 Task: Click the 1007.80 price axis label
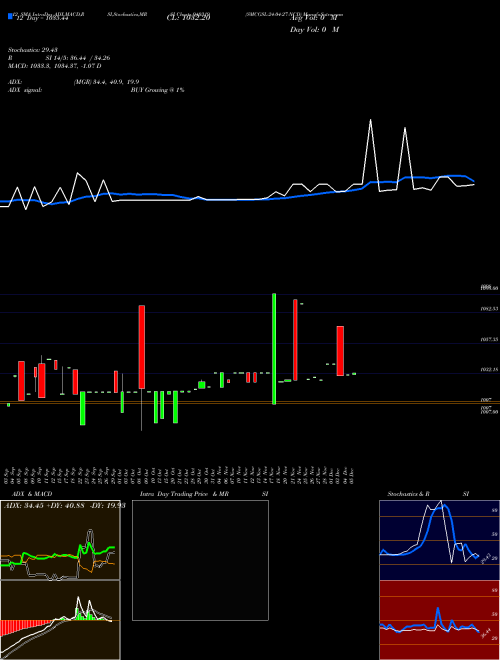[489, 412]
